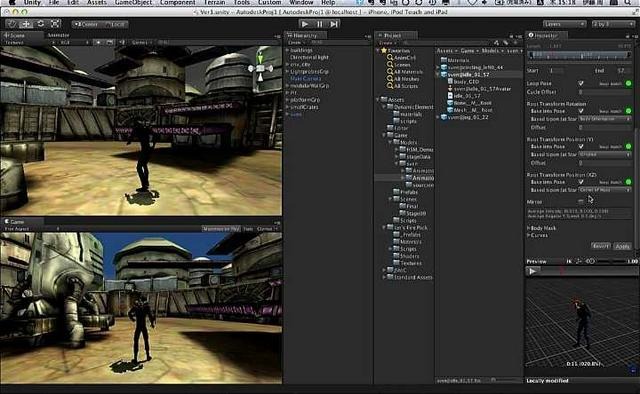
Task: Toggle the Mirror checkbox
Action: (581, 202)
